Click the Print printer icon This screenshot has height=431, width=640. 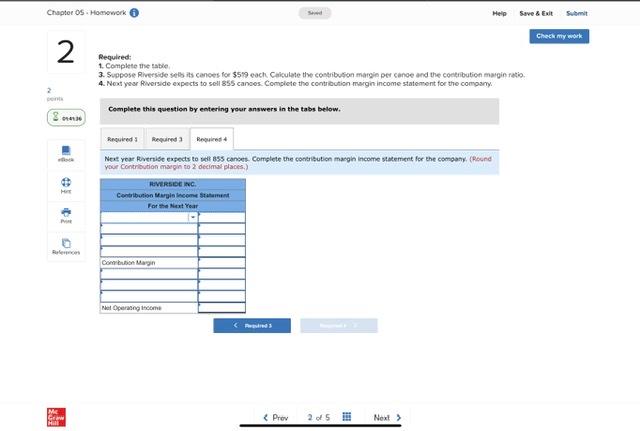click(66, 212)
